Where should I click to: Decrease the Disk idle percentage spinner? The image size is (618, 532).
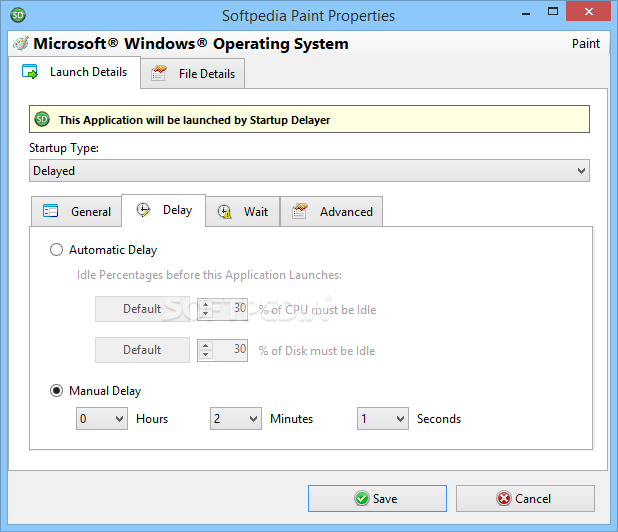(x=205, y=355)
